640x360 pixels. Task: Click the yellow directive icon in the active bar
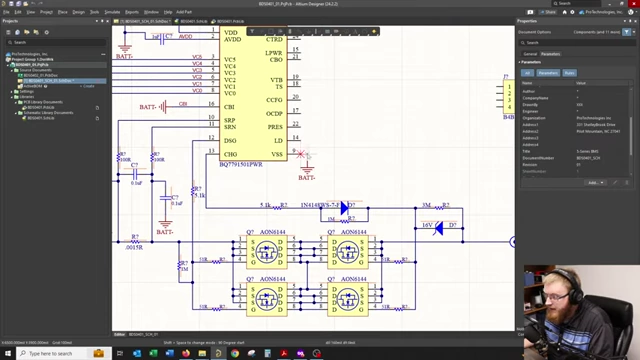coord(374,31)
